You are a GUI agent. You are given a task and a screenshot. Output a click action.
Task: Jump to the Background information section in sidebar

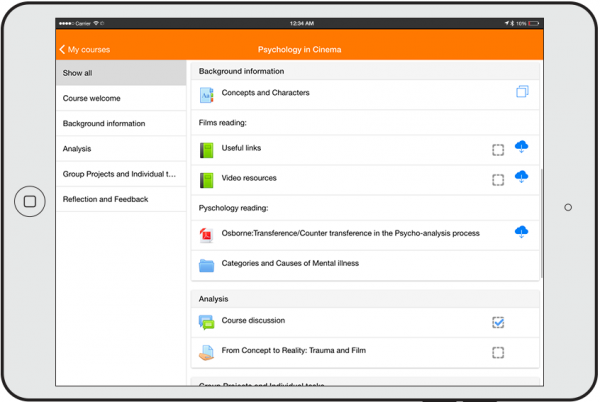pos(121,124)
